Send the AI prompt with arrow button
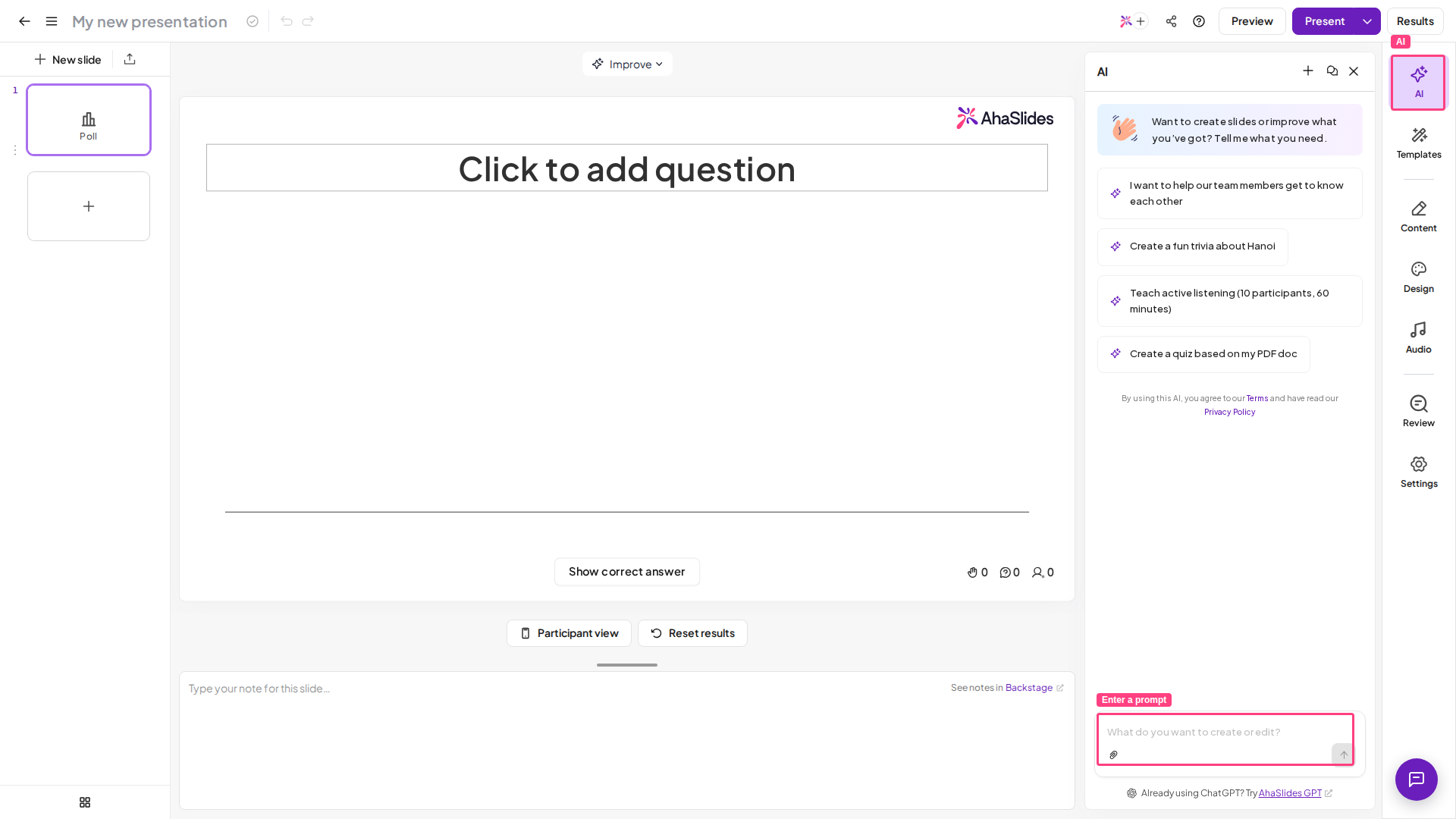The height and width of the screenshot is (819, 1456). tap(1344, 755)
